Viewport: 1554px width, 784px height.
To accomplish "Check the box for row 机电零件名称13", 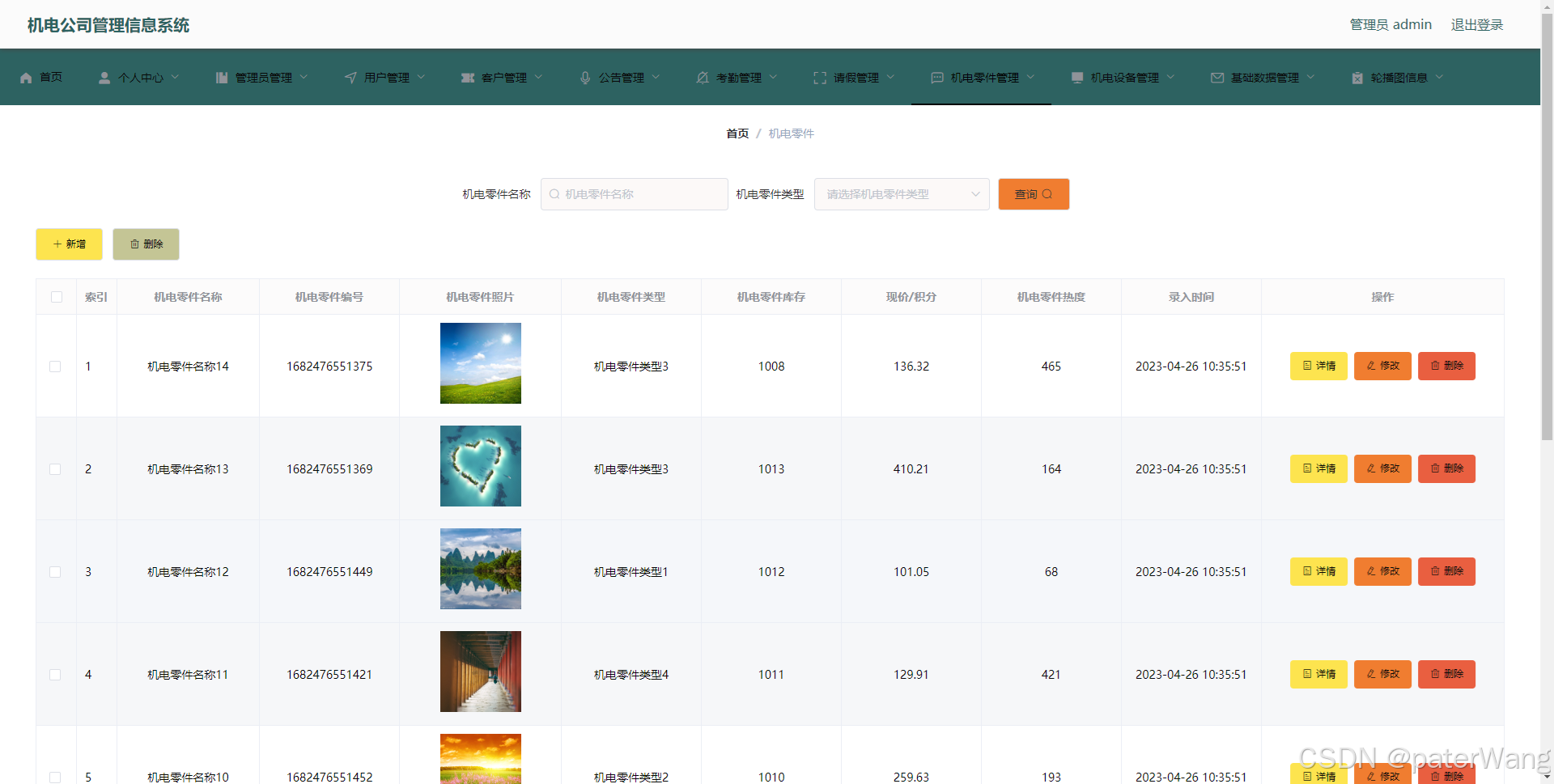I will [55, 469].
